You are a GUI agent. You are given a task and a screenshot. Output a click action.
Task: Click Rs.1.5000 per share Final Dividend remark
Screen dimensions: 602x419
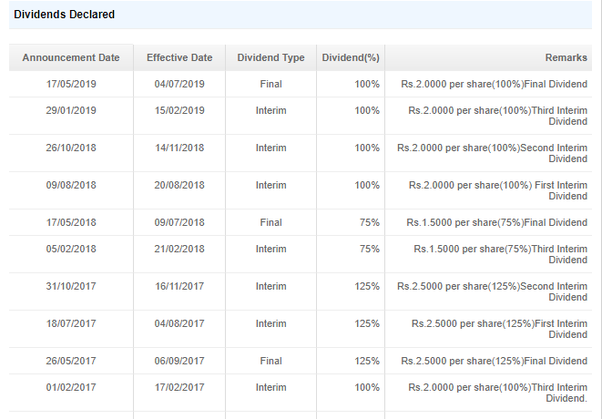[497, 222]
